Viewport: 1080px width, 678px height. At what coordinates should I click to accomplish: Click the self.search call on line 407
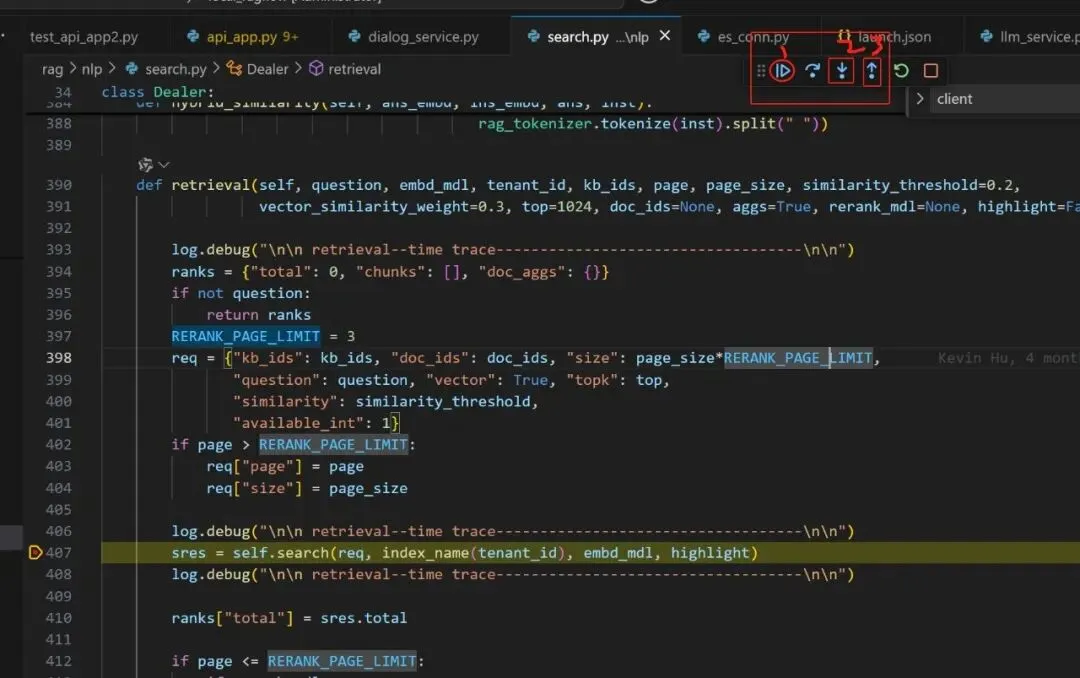coord(281,553)
